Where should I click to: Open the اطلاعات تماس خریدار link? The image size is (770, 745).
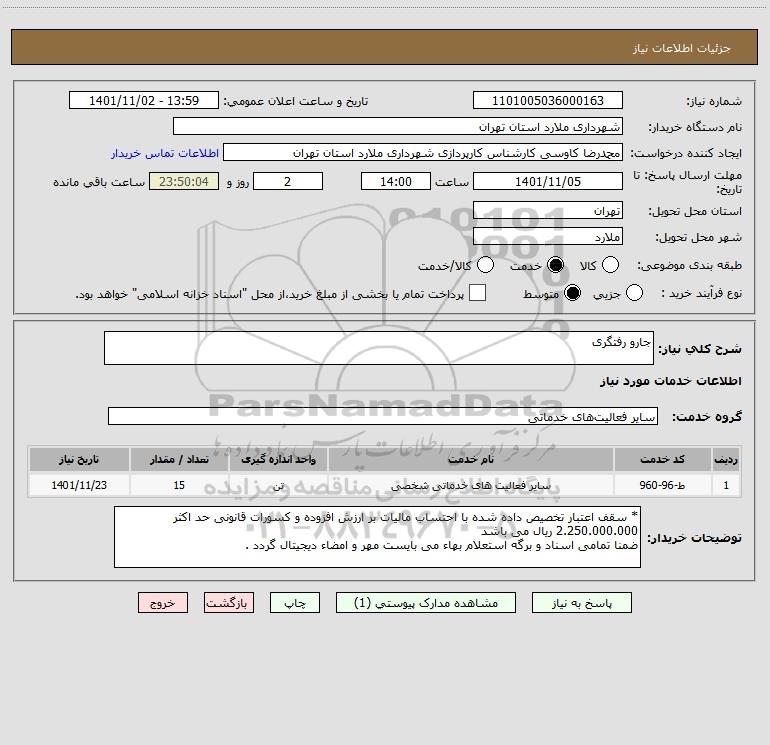coord(165,153)
